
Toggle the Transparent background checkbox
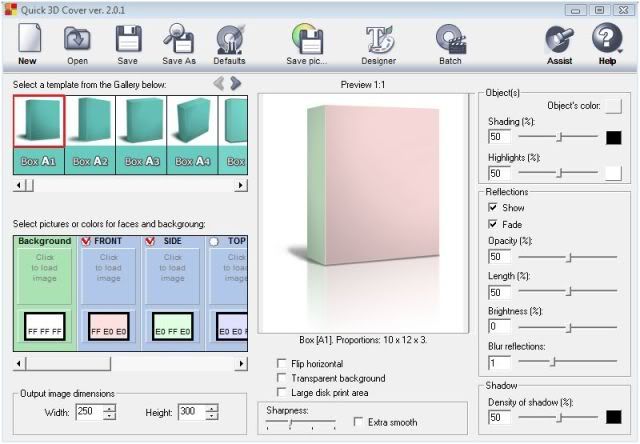click(282, 379)
